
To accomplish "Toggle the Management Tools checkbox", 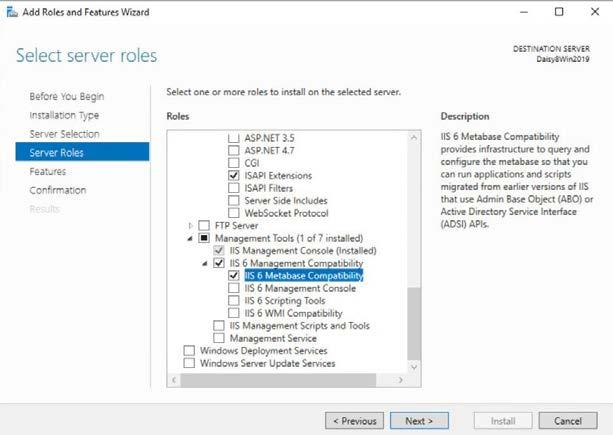I will click(204, 238).
